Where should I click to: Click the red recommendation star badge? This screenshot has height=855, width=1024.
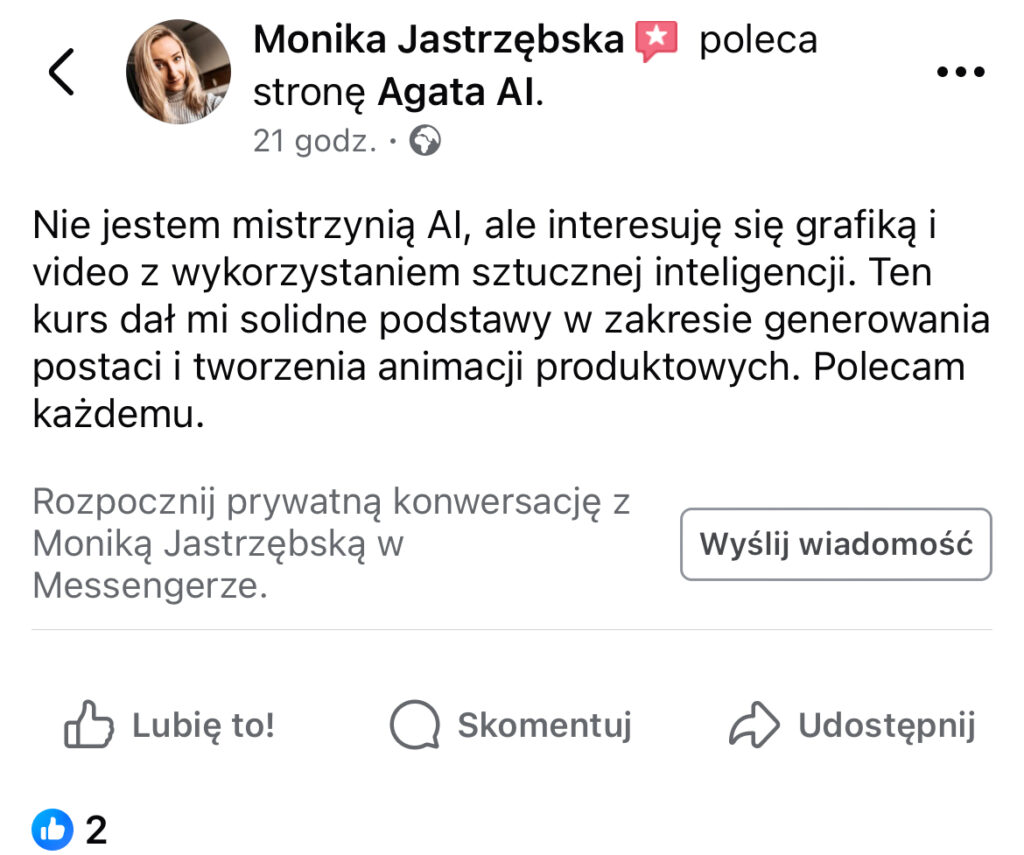click(656, 40)
